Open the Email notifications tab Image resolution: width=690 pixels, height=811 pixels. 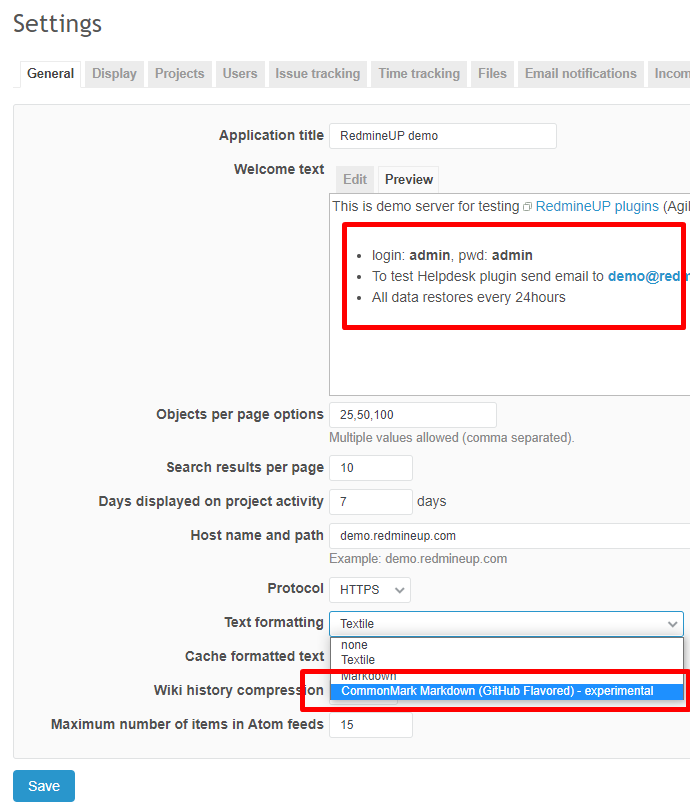click(x=580, y=74)
